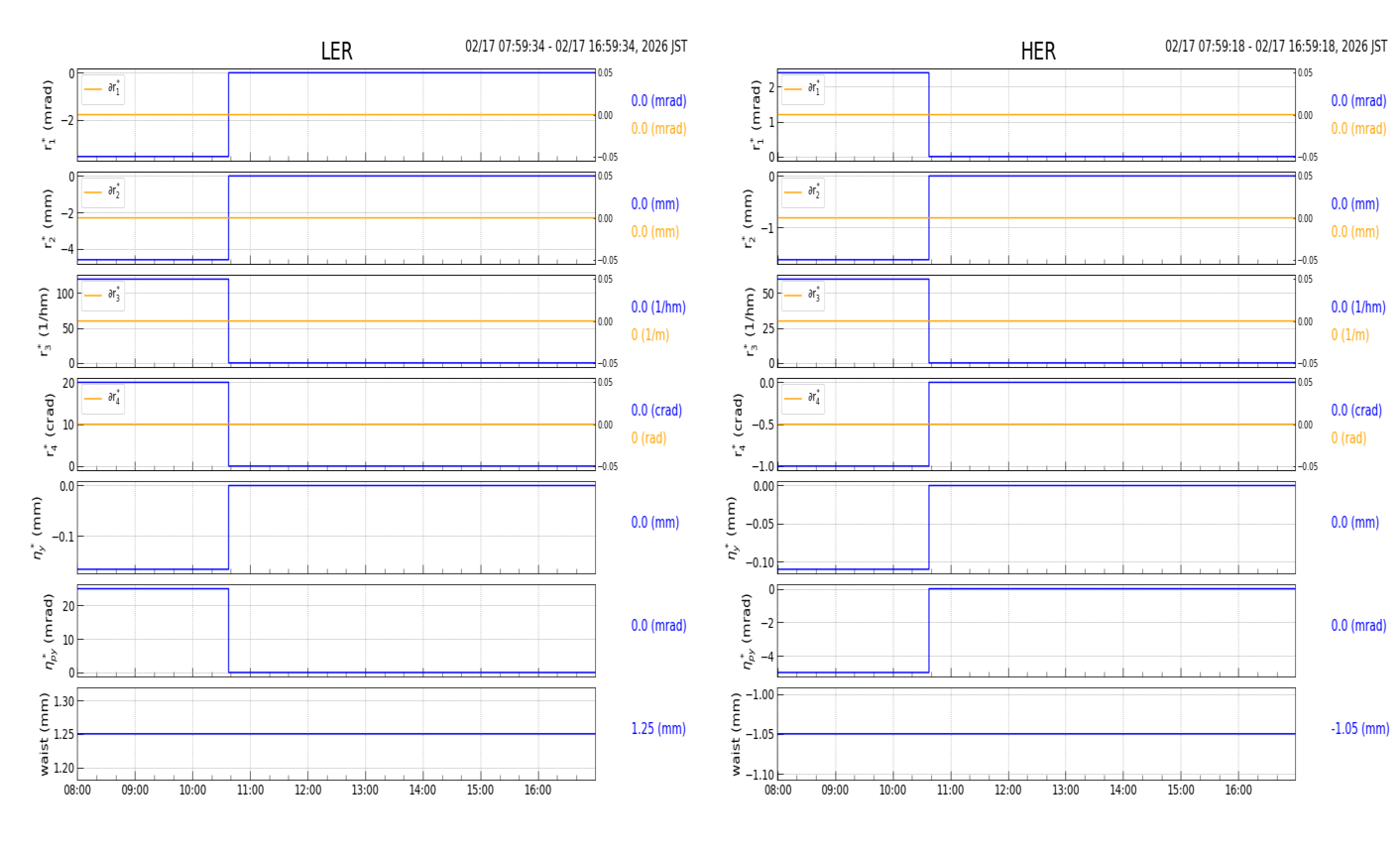The height and width of the screenshot is (857, 1400).
Task: Click HER orange "0.0 (mm)" readout for r2
Action: point(1354,232)
